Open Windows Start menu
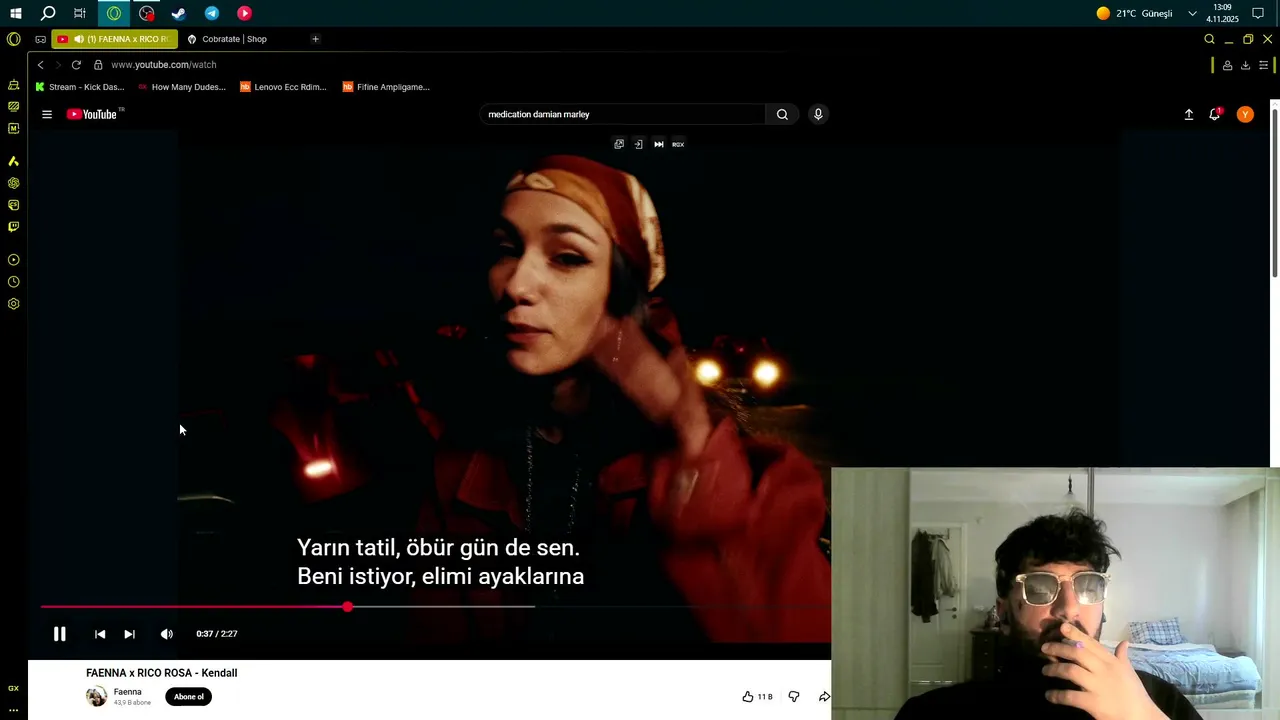The width and height of the screenshot is (1280, 720). tap(15, 13)
